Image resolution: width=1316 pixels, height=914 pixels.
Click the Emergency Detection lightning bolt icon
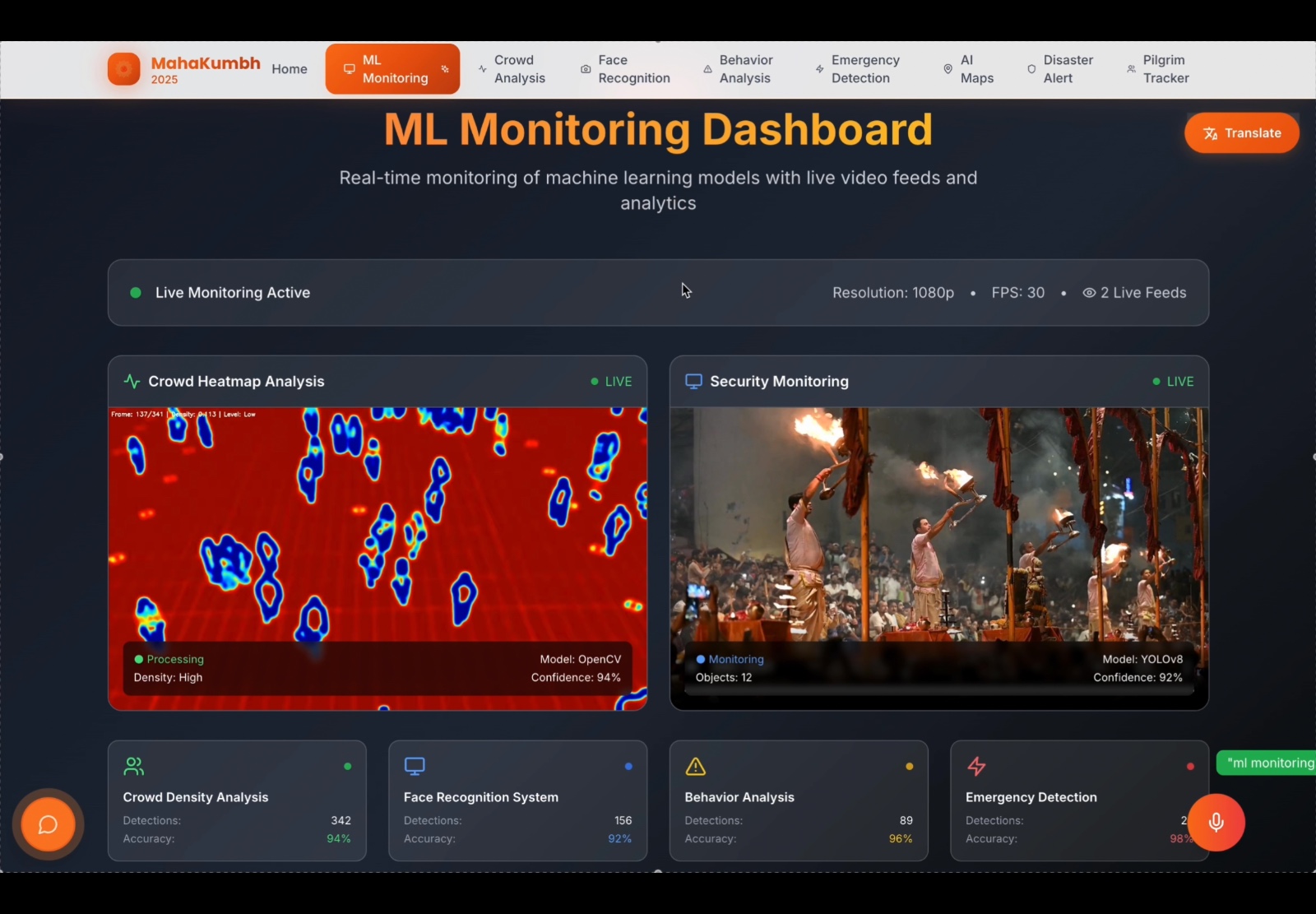pyautogui.click(x=976, y=767)
